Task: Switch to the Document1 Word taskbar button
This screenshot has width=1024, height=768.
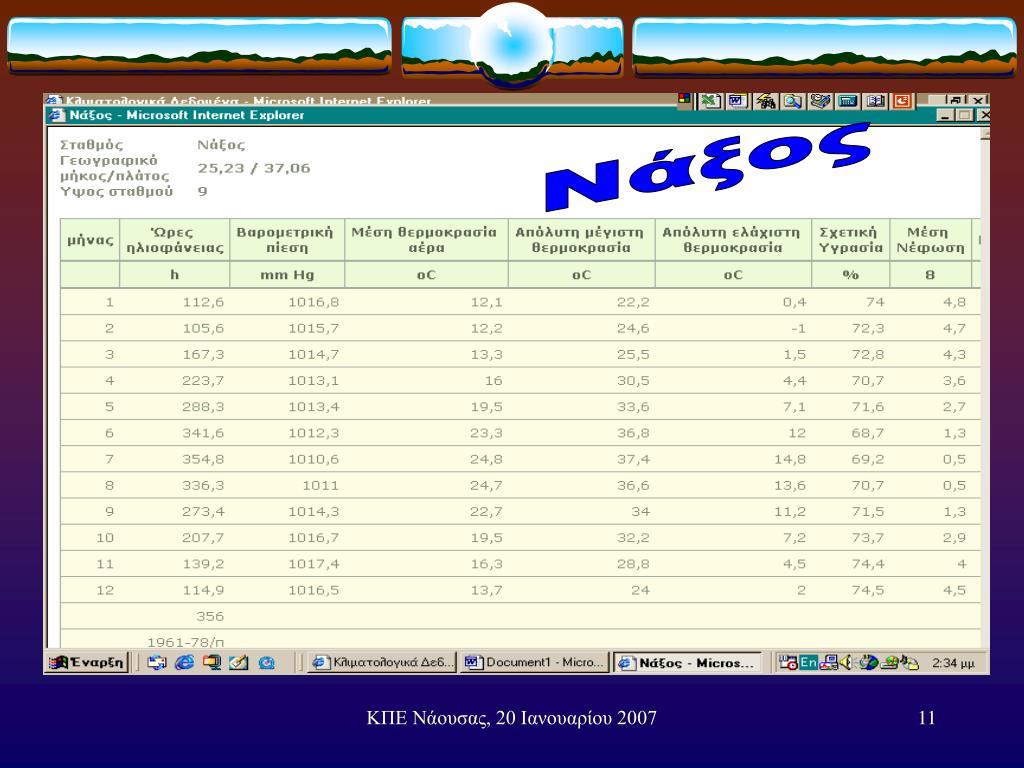Action: point(534,662)
